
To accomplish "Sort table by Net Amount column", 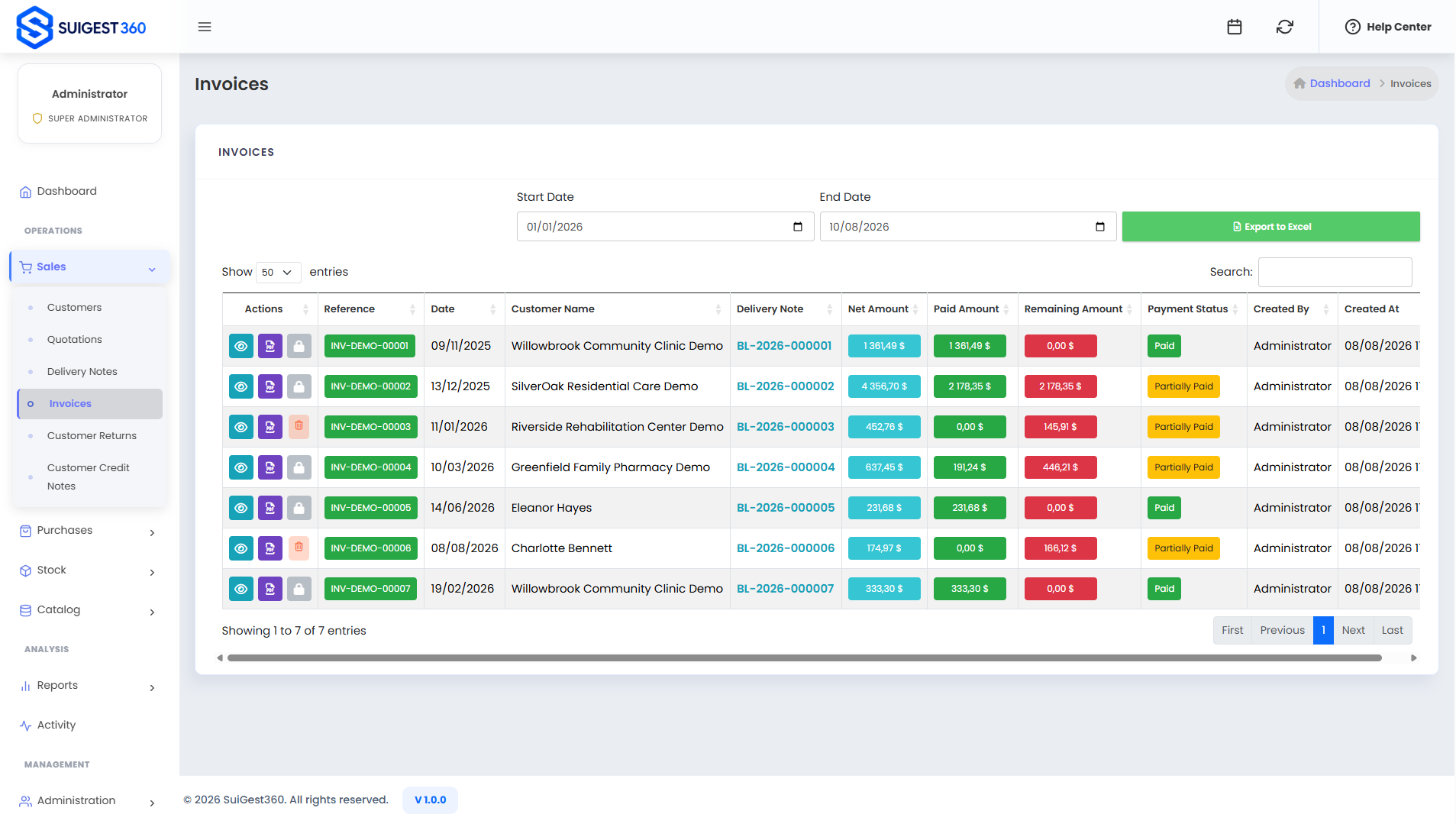I will (x=884, y=309).
